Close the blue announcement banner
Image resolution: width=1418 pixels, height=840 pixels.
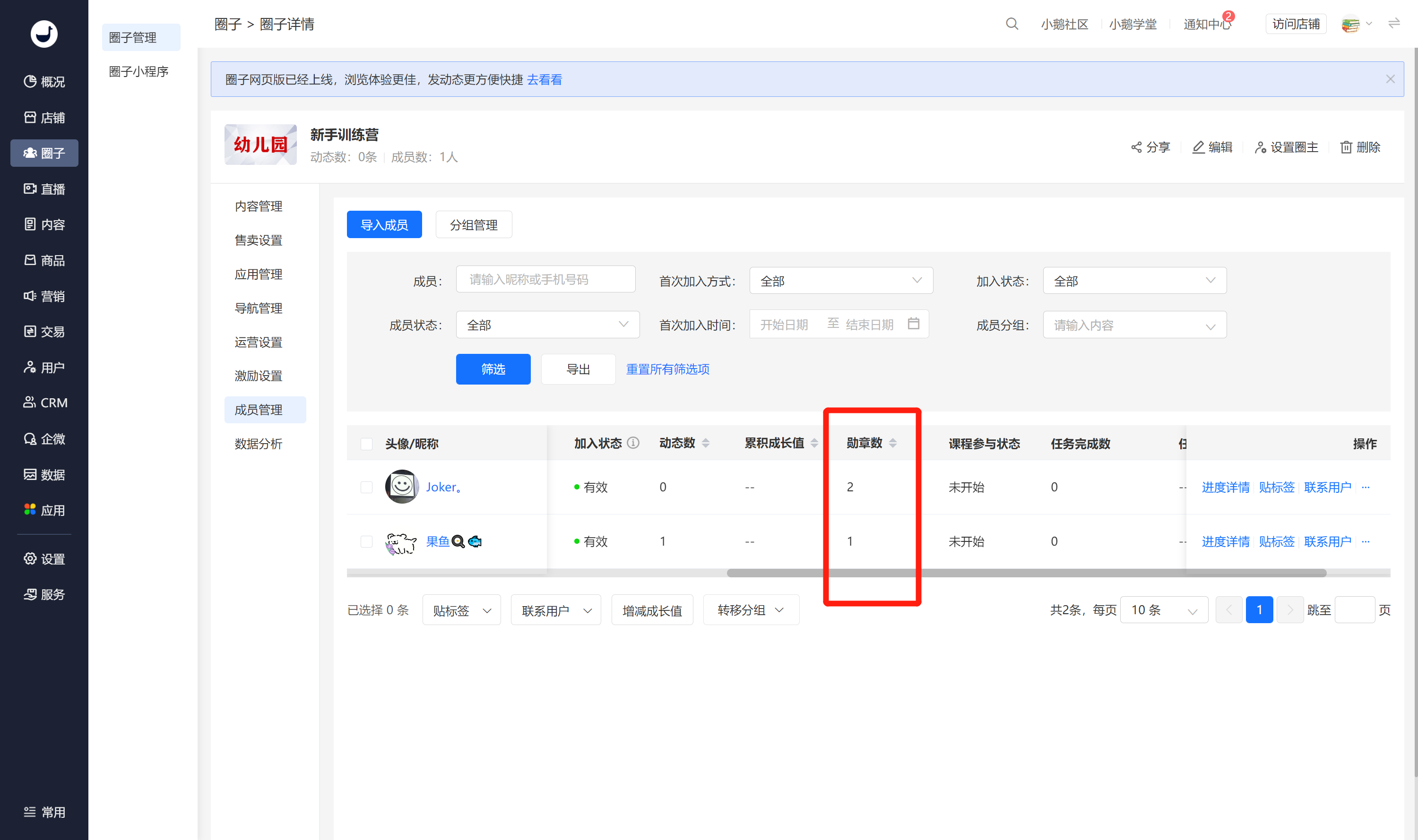coord(1390,79)
